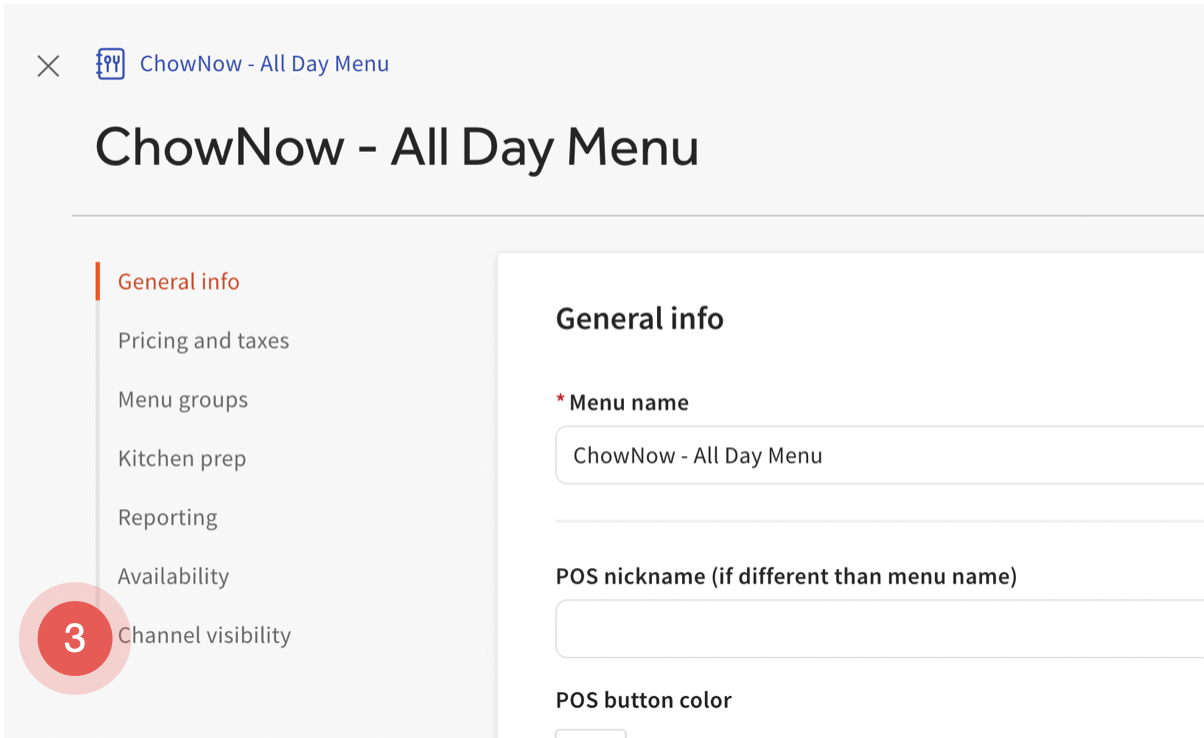This screenshot has height=738, width=1204.
Task: Go to Kitchen prep settings
Action: click(182, 458)
